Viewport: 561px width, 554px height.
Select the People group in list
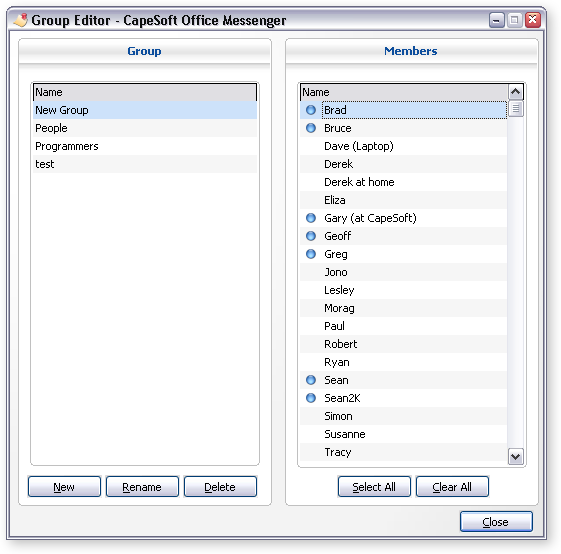coord(145,128)
